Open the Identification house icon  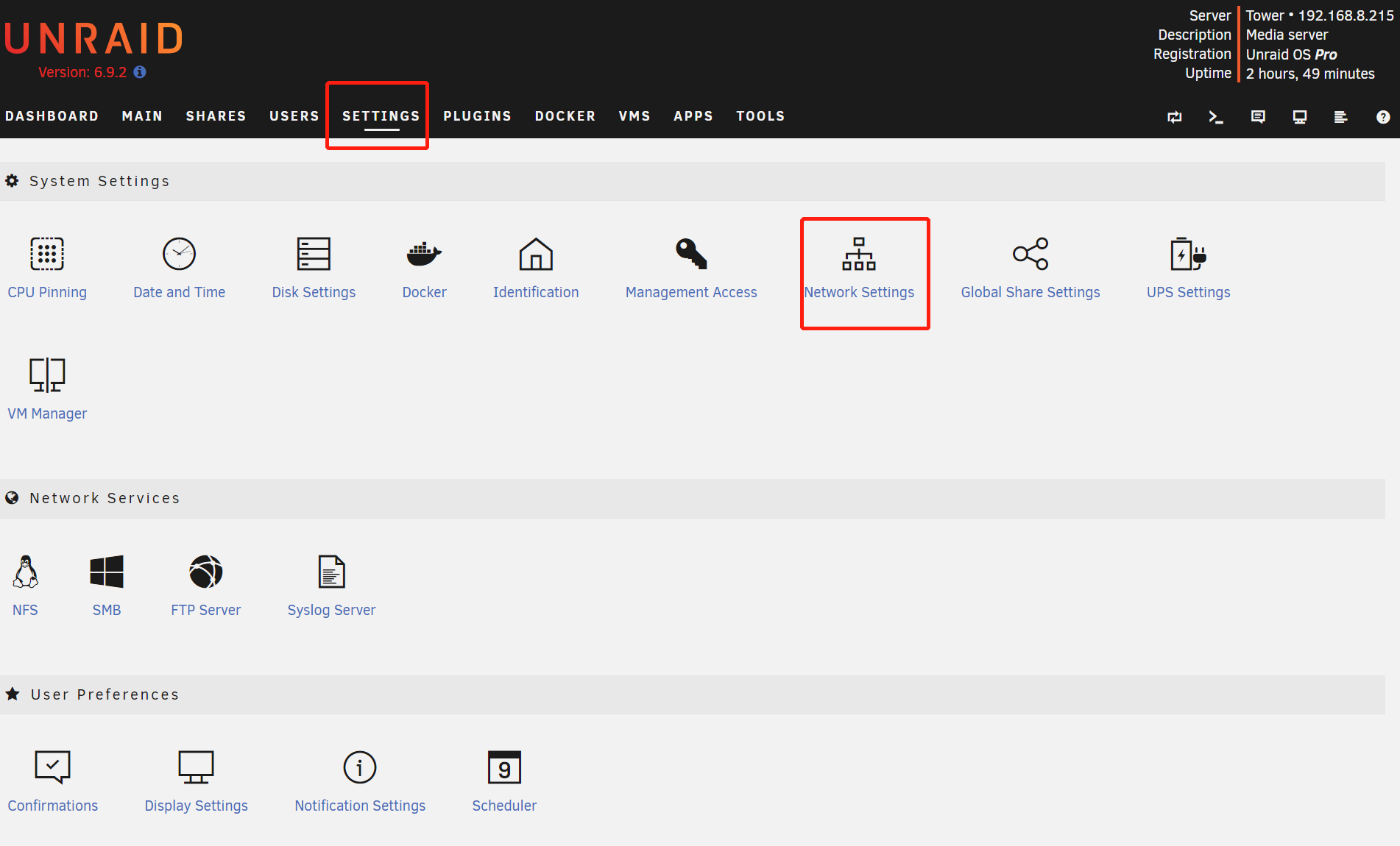coord(536,254)
